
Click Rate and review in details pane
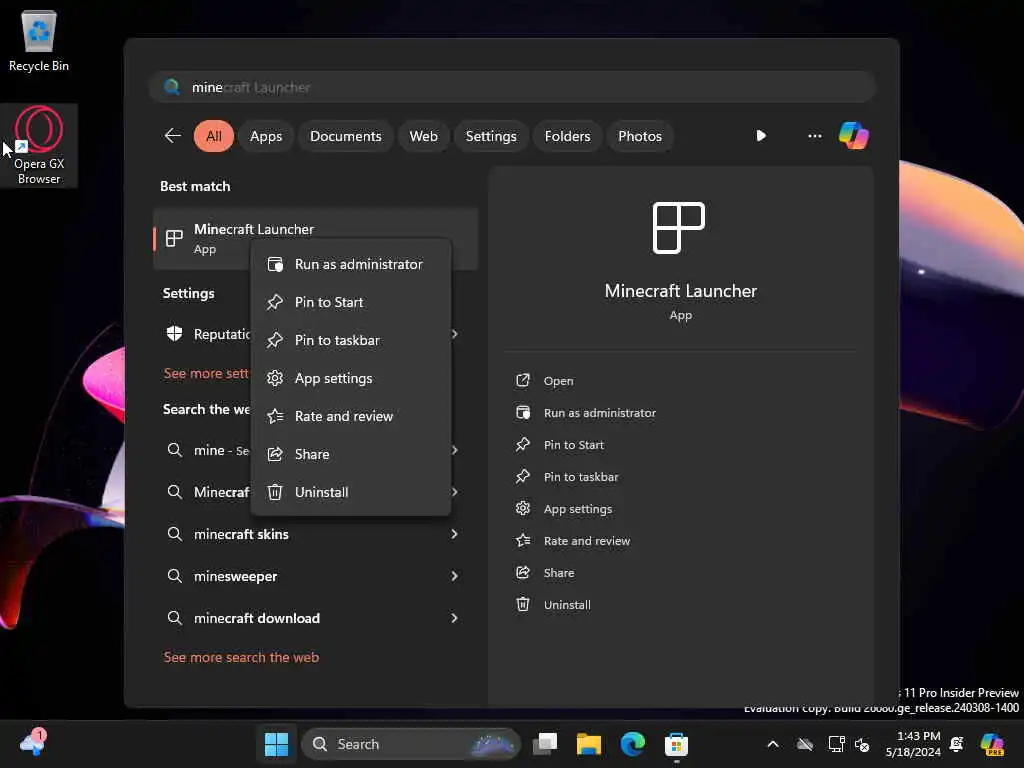[x=573, y=541]
